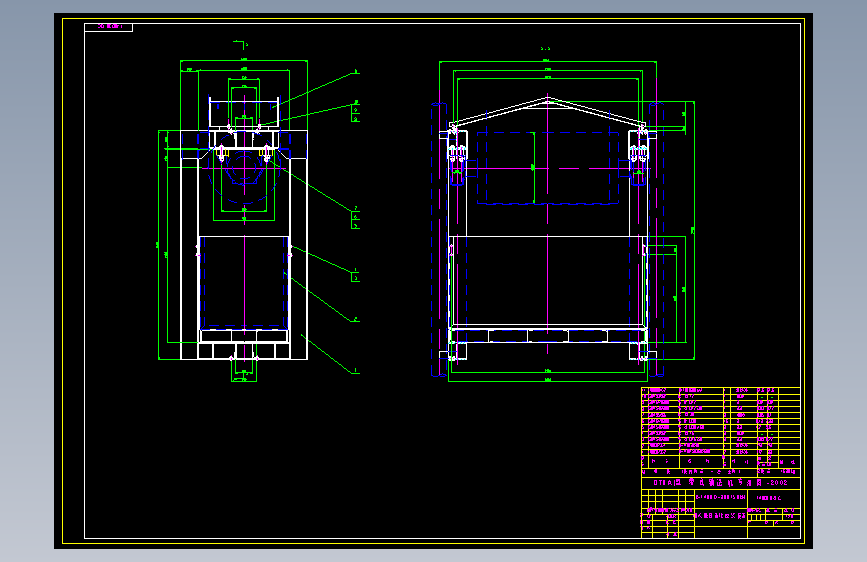Click the section arrow mark above left view
Image resolution: width=867 pixels, height=562 pixels.
tap(241, 44)
